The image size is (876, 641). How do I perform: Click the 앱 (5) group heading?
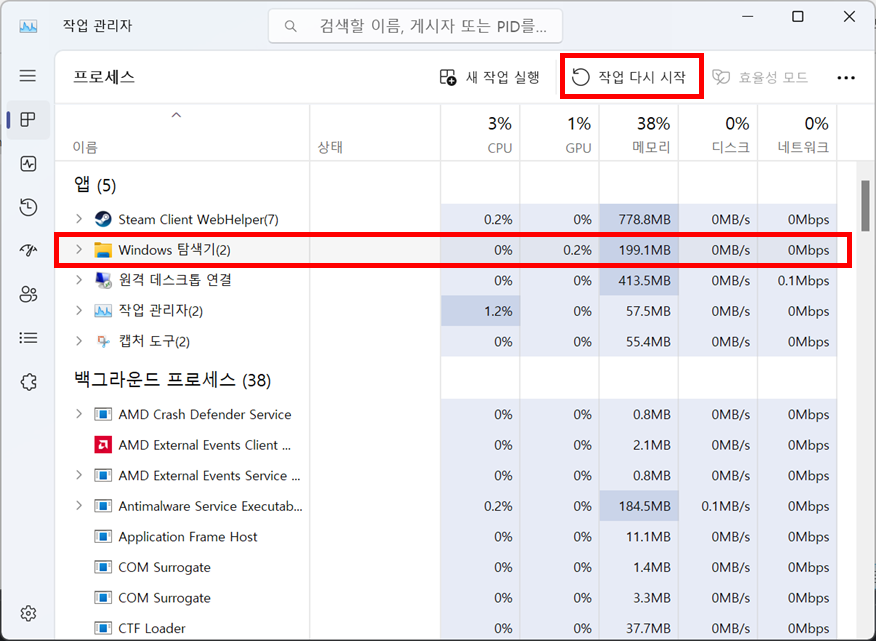(95, 185)
